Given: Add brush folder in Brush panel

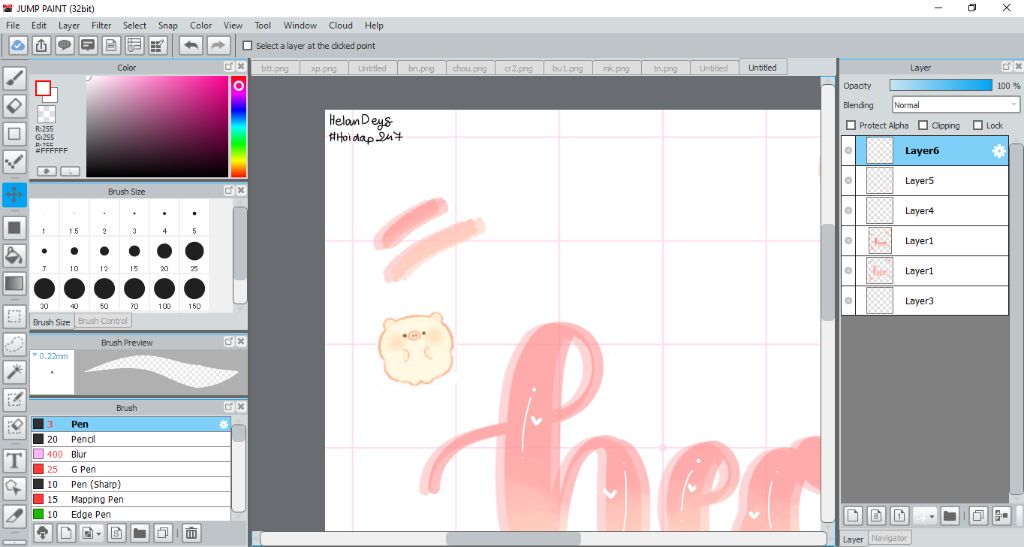Looking at the screenshot, I should pyautogui.click(x=140, y=533).
